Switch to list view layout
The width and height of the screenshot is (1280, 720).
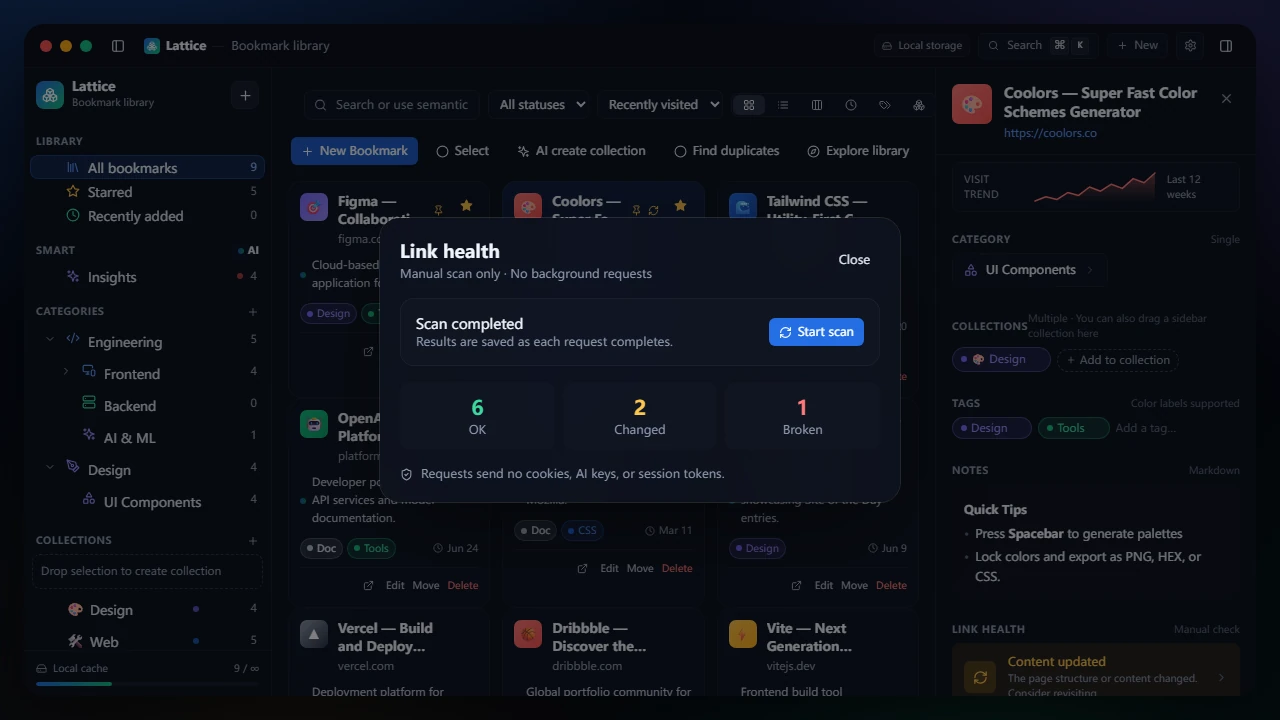click(783, 105)
